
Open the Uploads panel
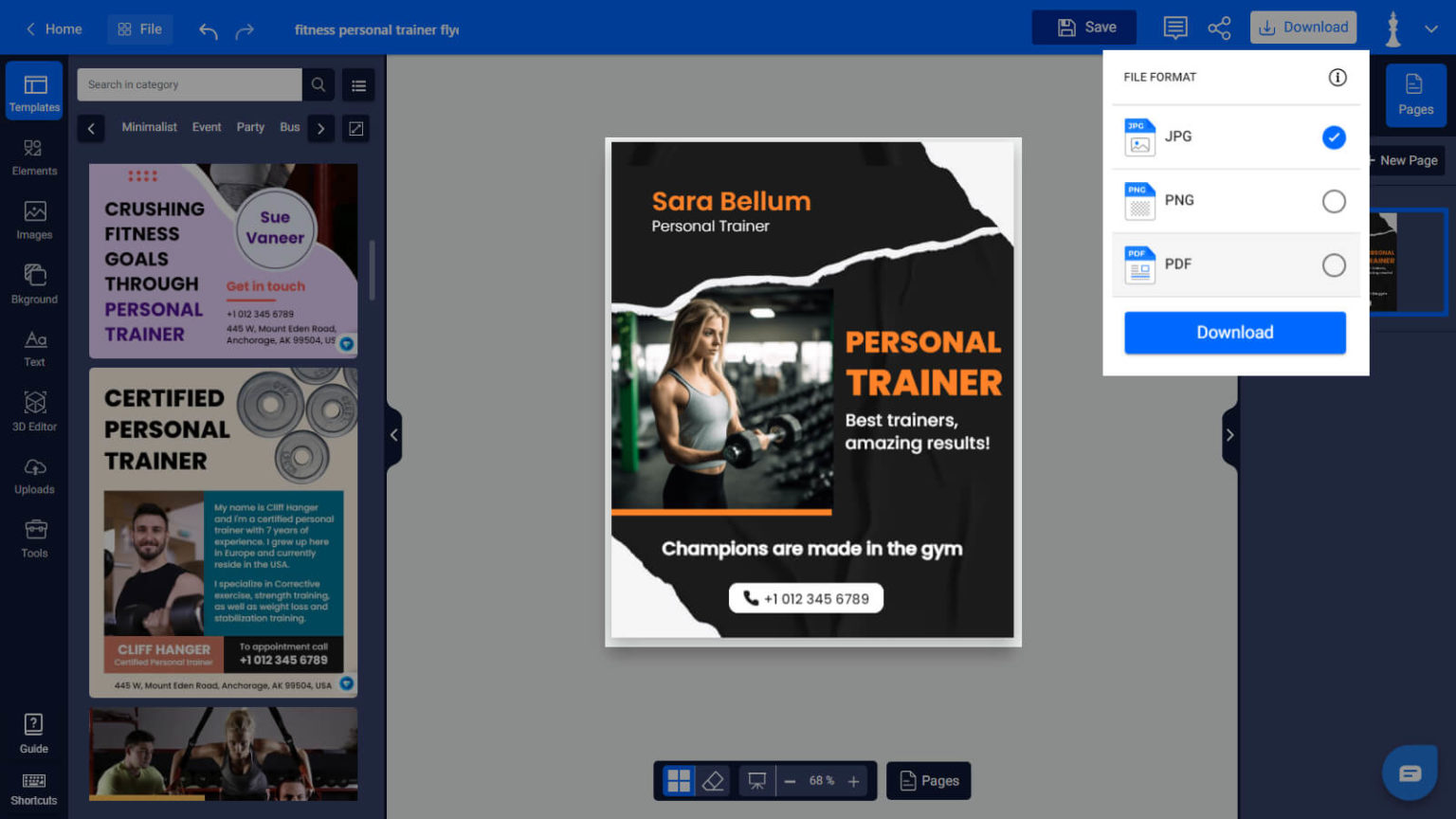pyautogui.click(x=34, y=475)
